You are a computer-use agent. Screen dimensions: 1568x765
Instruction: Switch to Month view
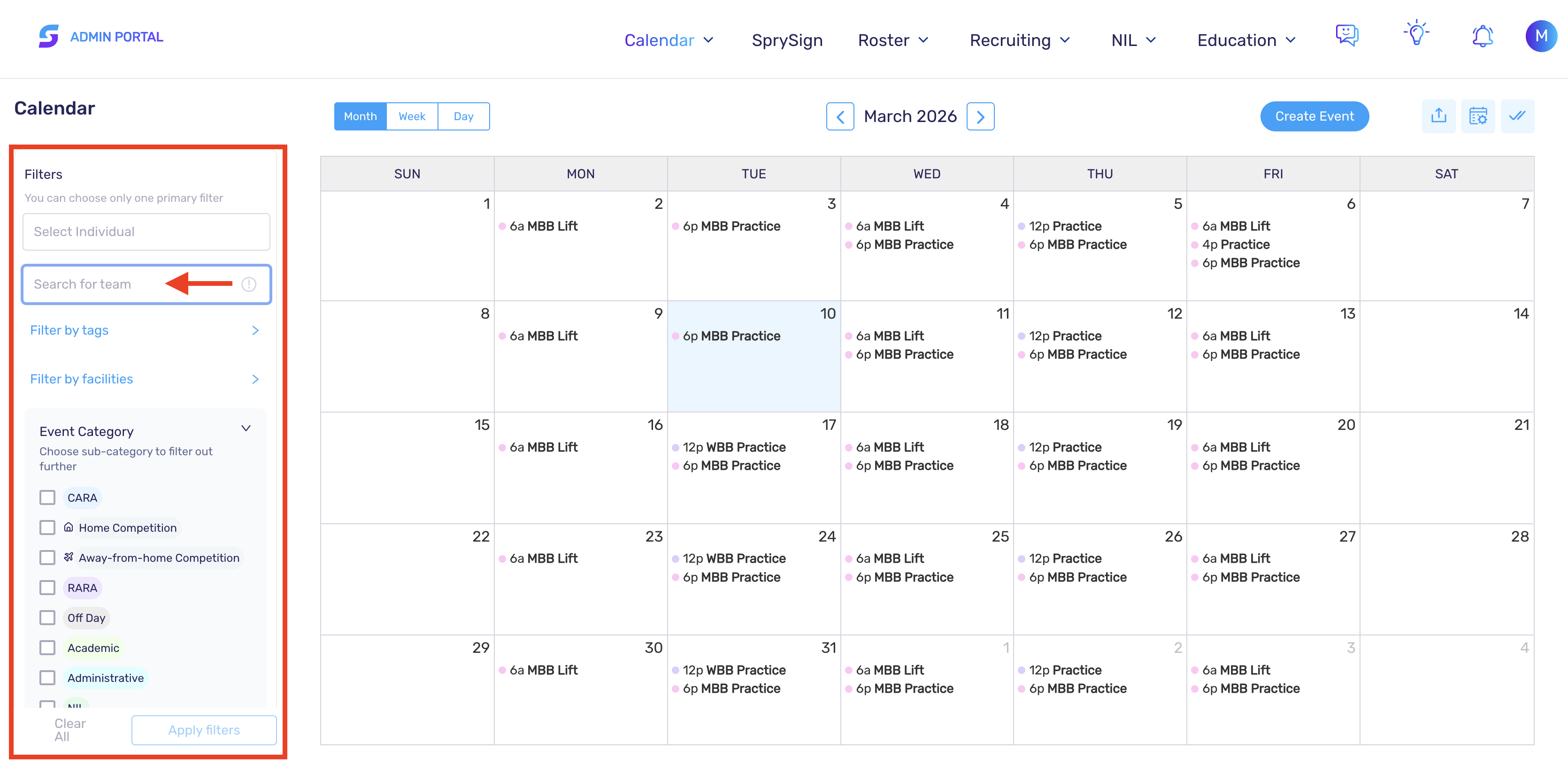tap(360, 116)
